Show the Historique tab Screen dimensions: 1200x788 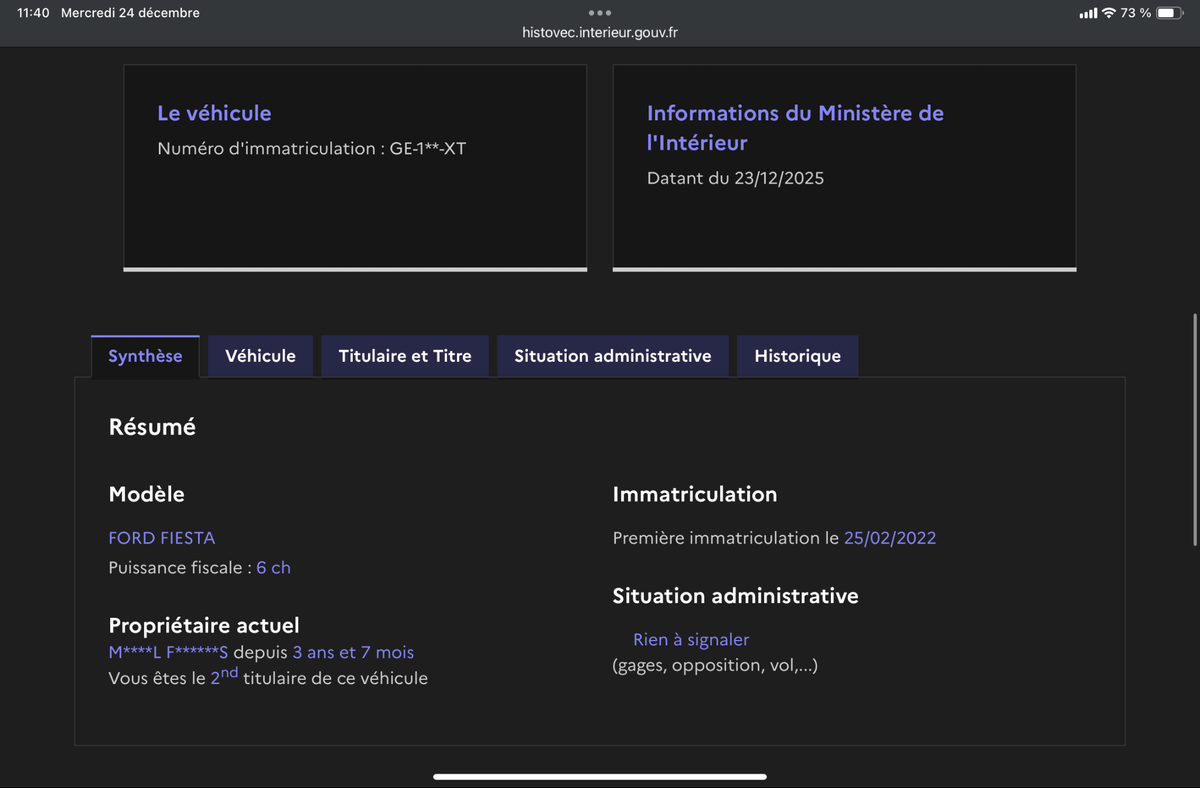point(797,356)
